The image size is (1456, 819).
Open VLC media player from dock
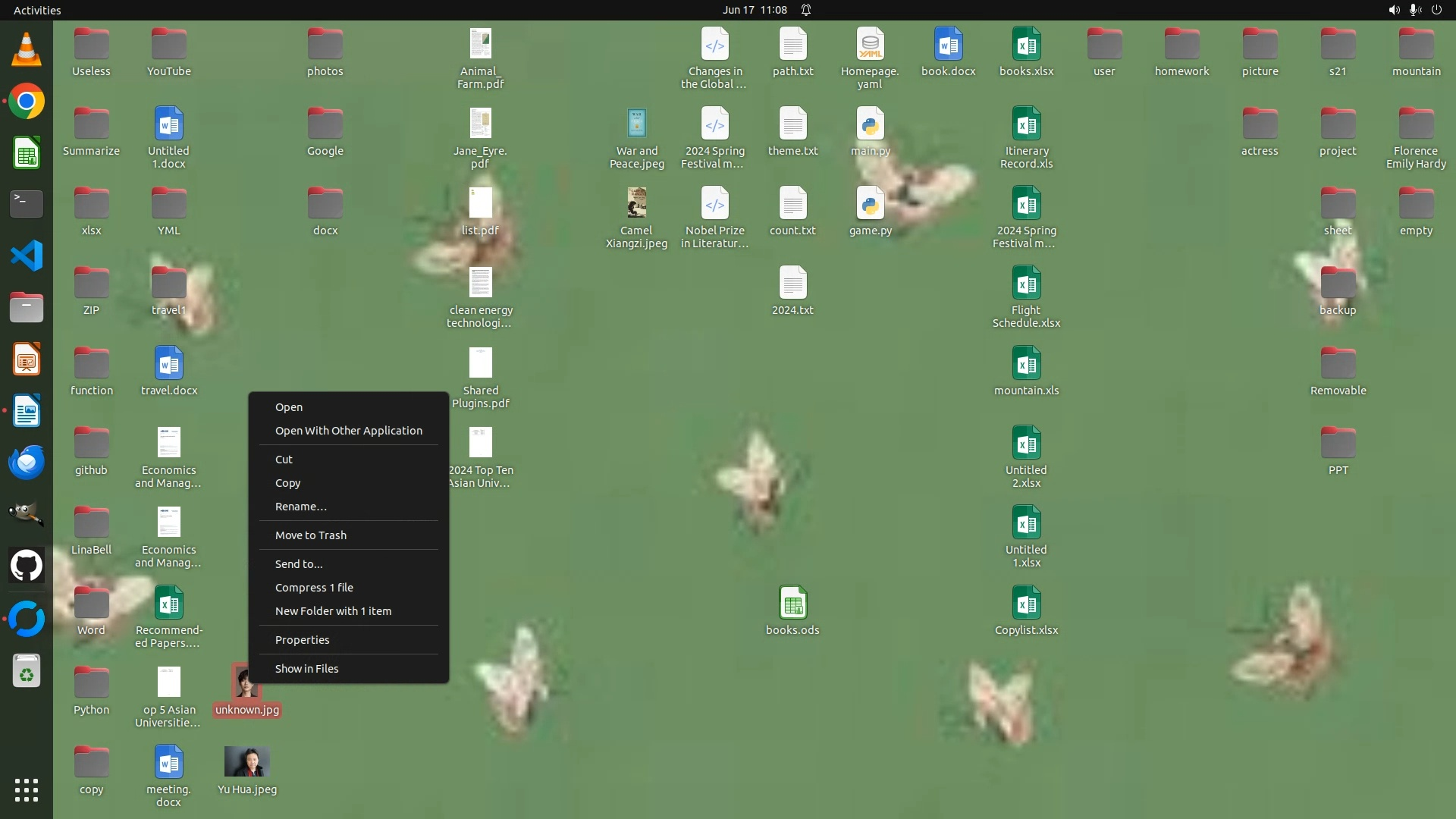pos(27,50)
